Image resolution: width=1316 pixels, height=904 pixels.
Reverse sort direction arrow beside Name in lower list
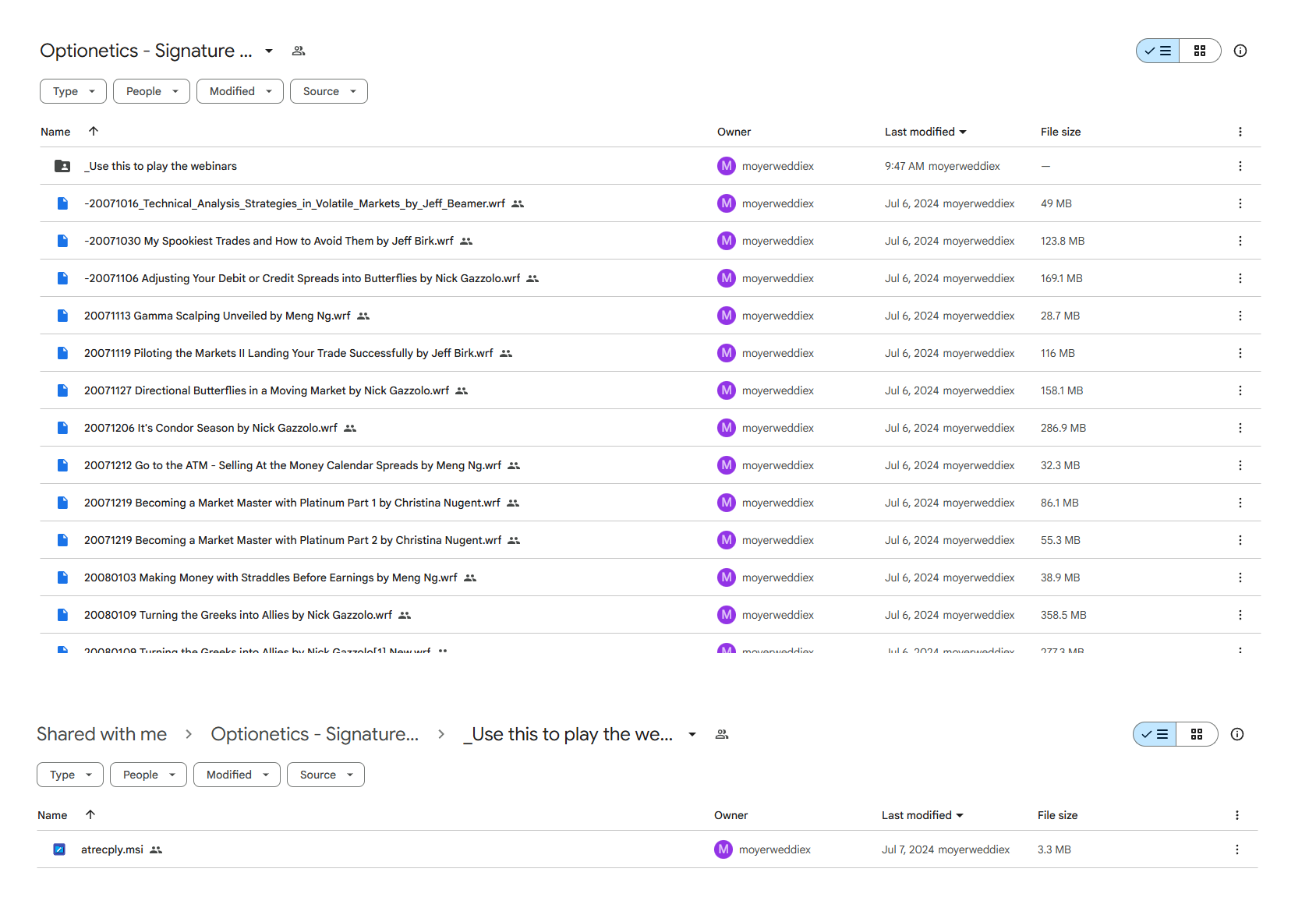(x=90, y=814)
